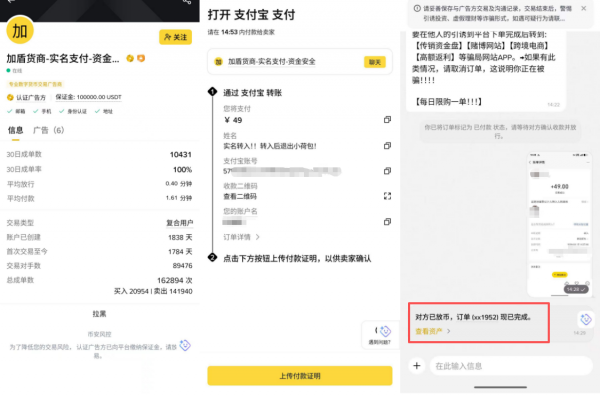Image resolution: width=600 pixels, height=396 pixels.
Task: Tap the 保证金: 100000.00 USDT text
Action: pyautogui.click(x=88, y=97)
